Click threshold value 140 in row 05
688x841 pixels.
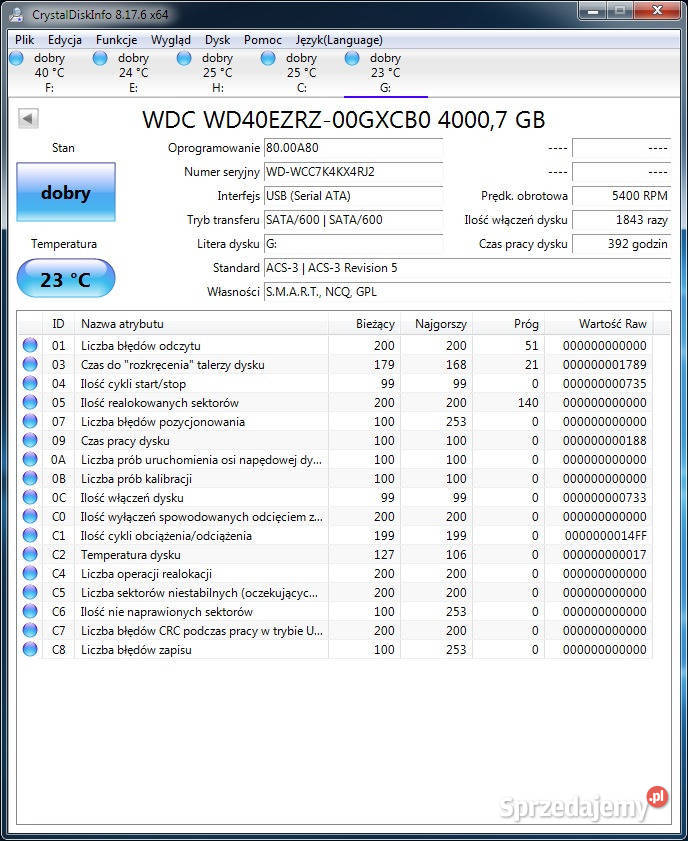[528, 402]
